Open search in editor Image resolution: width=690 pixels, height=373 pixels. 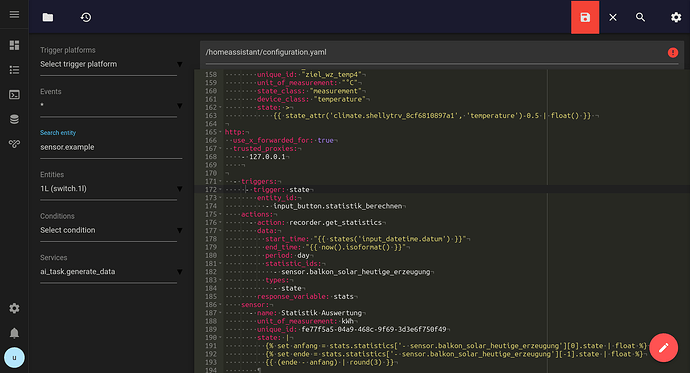pos(640,17)
